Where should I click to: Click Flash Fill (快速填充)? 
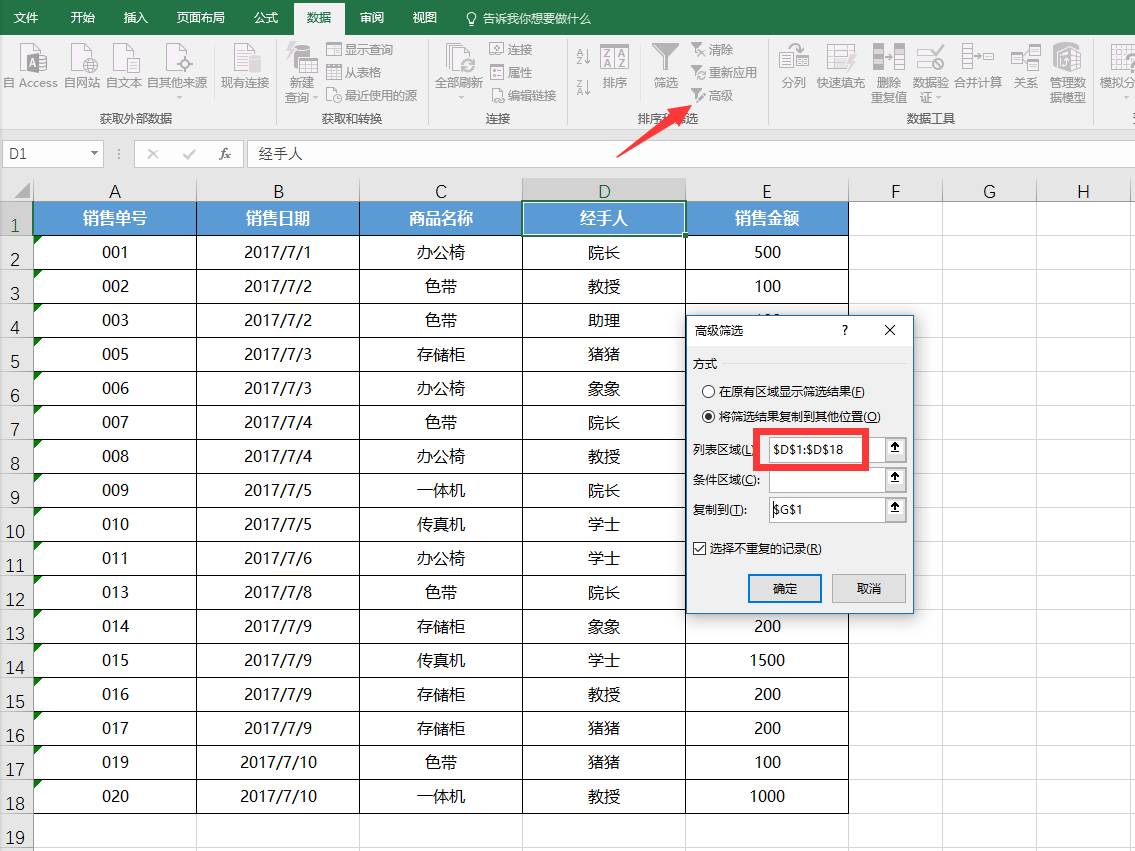(840, 66)
